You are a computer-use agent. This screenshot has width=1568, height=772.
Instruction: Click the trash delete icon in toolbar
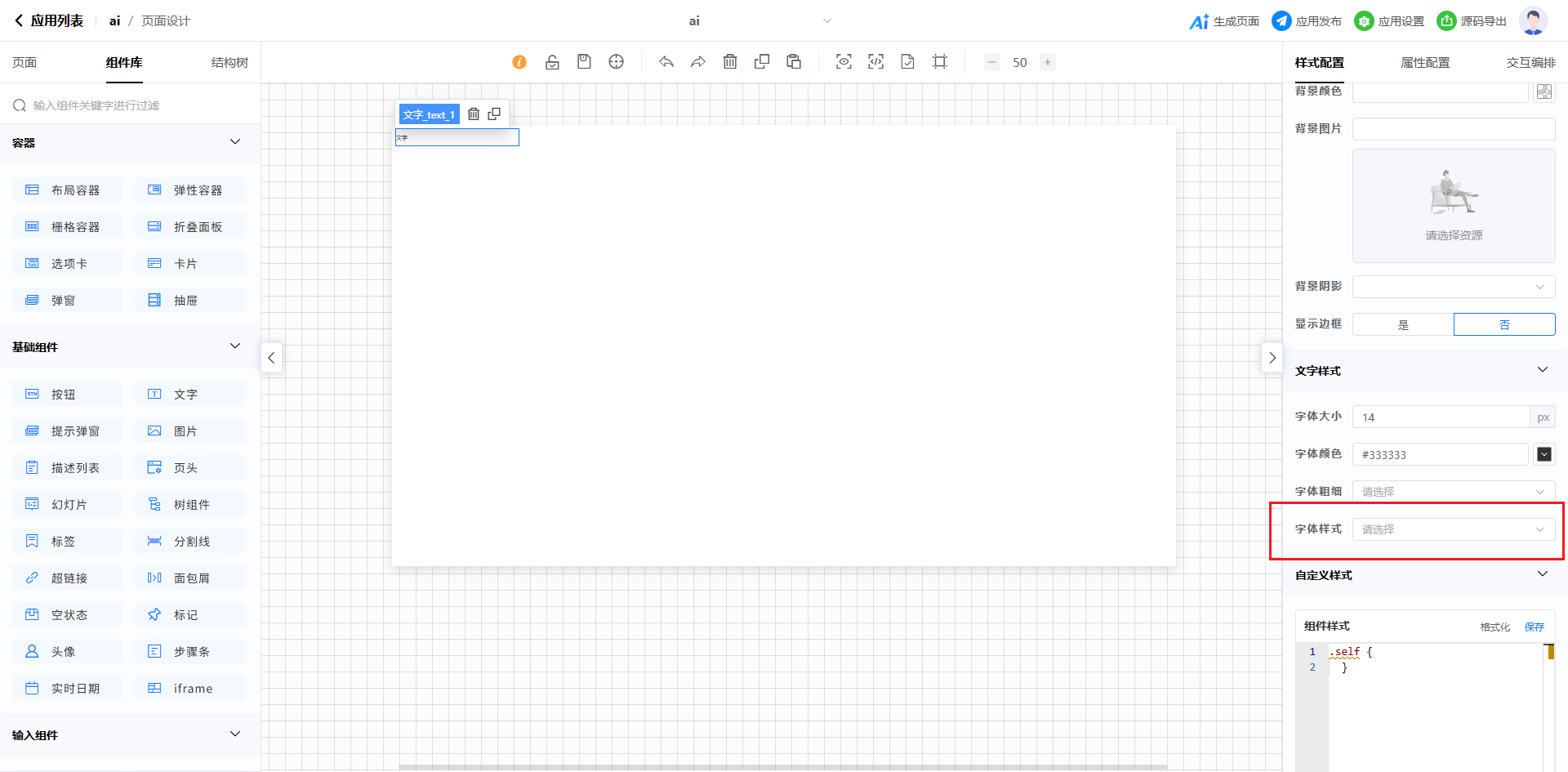tap(730, 62)
